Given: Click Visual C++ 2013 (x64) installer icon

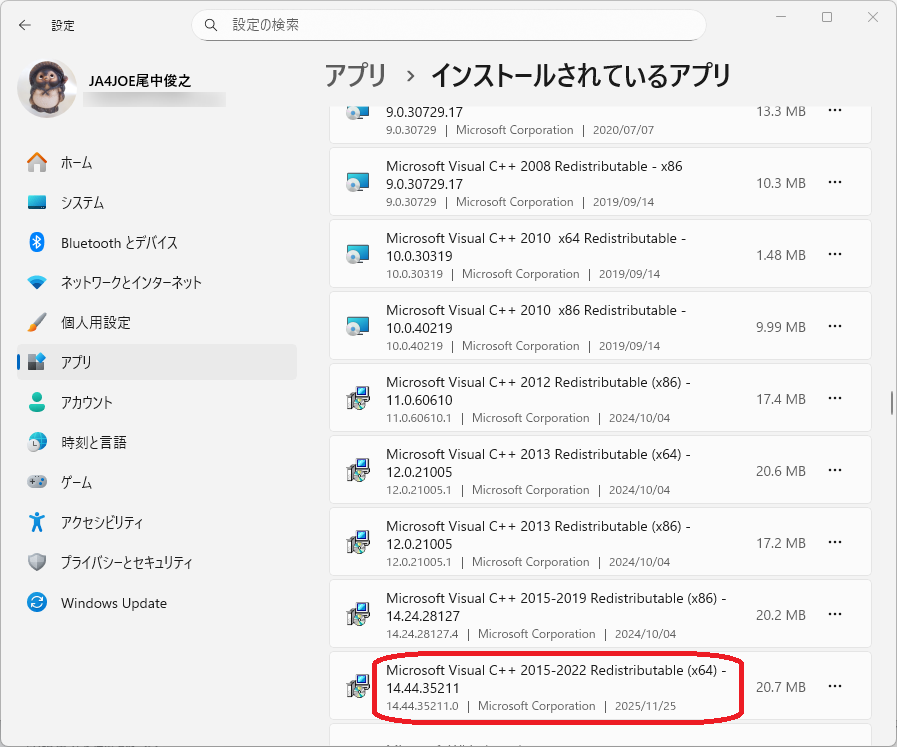Looking at the screenshot, I should coord(358,471).
